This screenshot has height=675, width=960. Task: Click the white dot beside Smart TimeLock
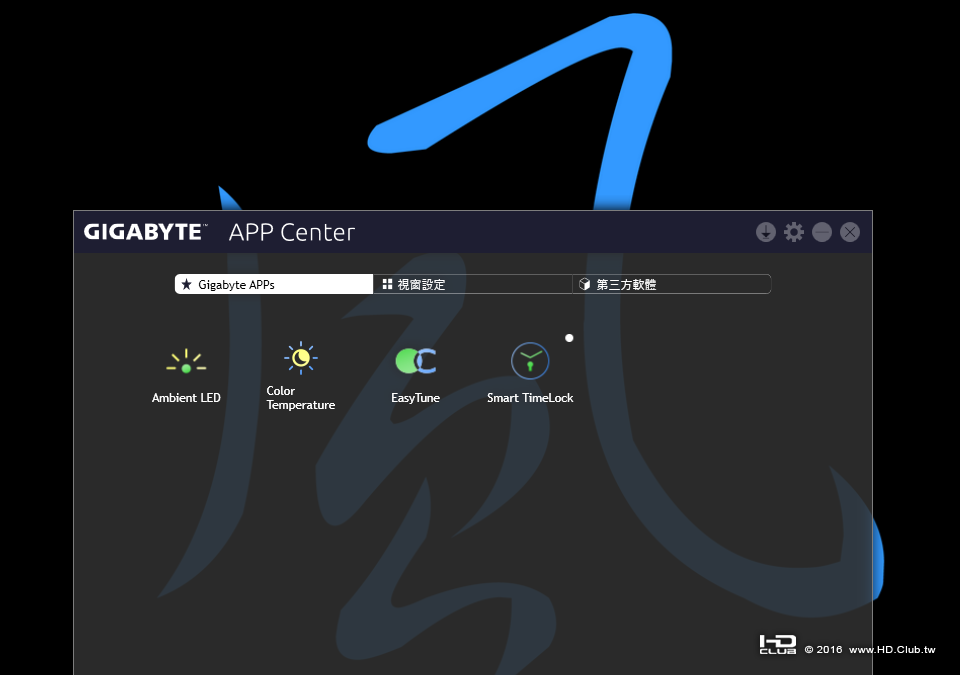[x=569, y=338]
